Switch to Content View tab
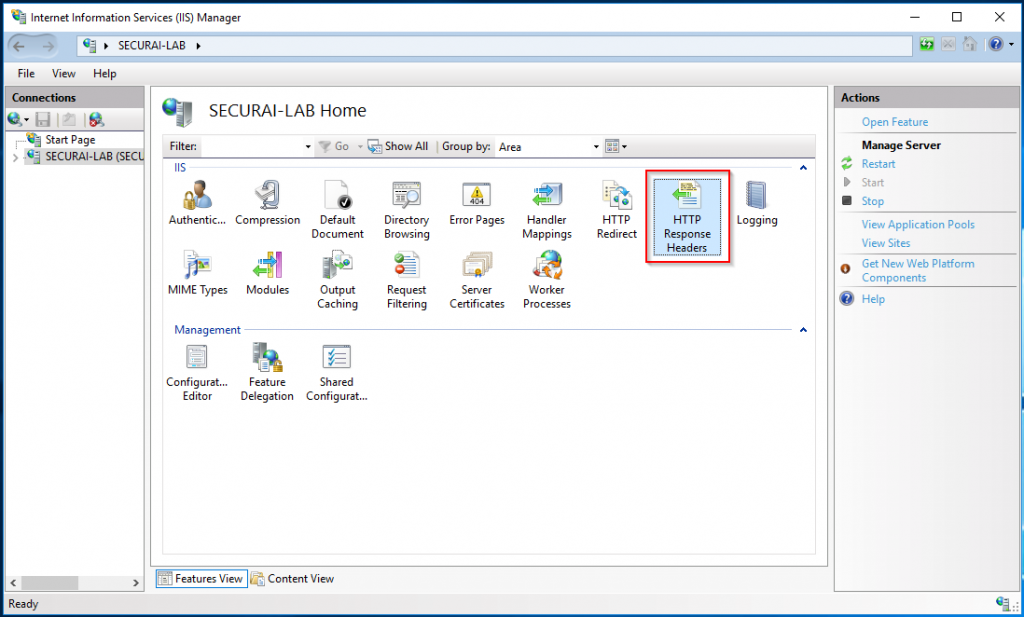This screenshot has width=1024, height=617. pos(292,578)
